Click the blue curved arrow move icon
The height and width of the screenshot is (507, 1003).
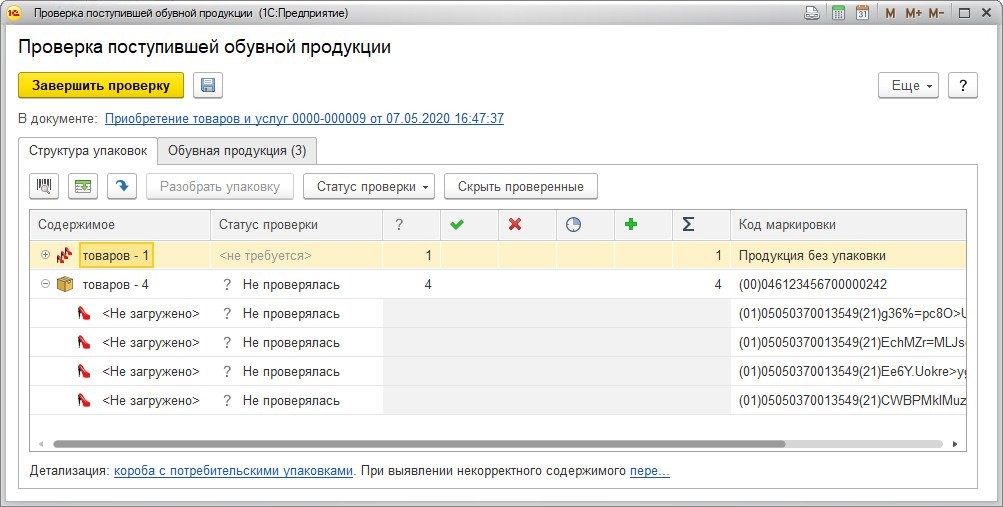(122, 187)
